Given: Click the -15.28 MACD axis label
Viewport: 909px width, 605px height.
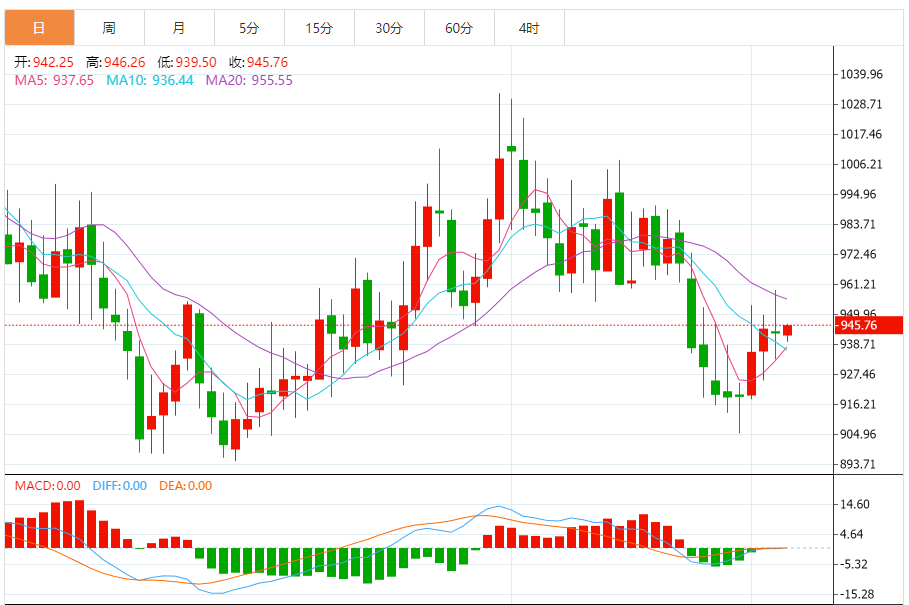Looking at the screenshot, I should point(857,595).
